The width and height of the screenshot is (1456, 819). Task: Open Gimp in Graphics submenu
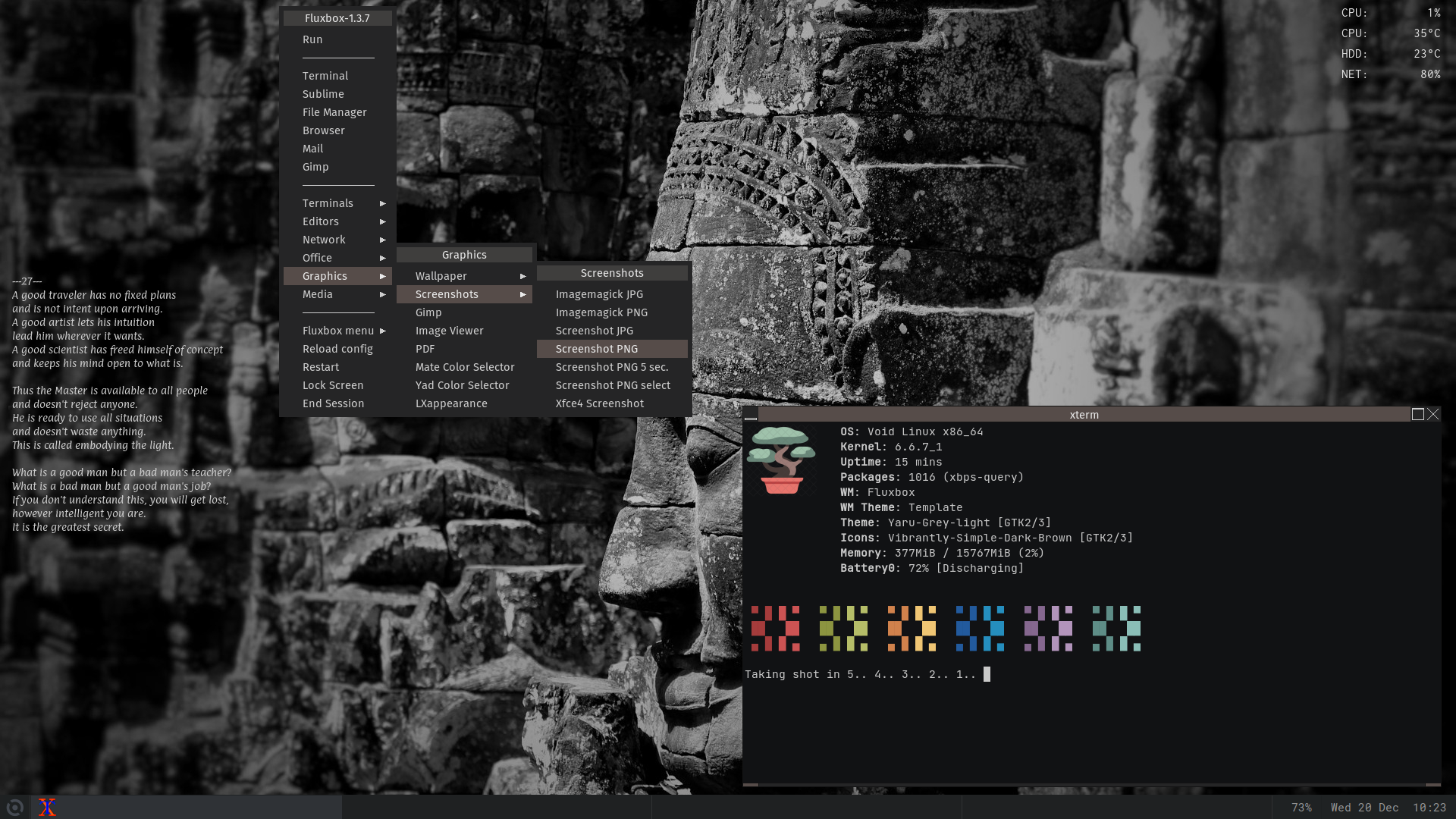pos(464,312)
